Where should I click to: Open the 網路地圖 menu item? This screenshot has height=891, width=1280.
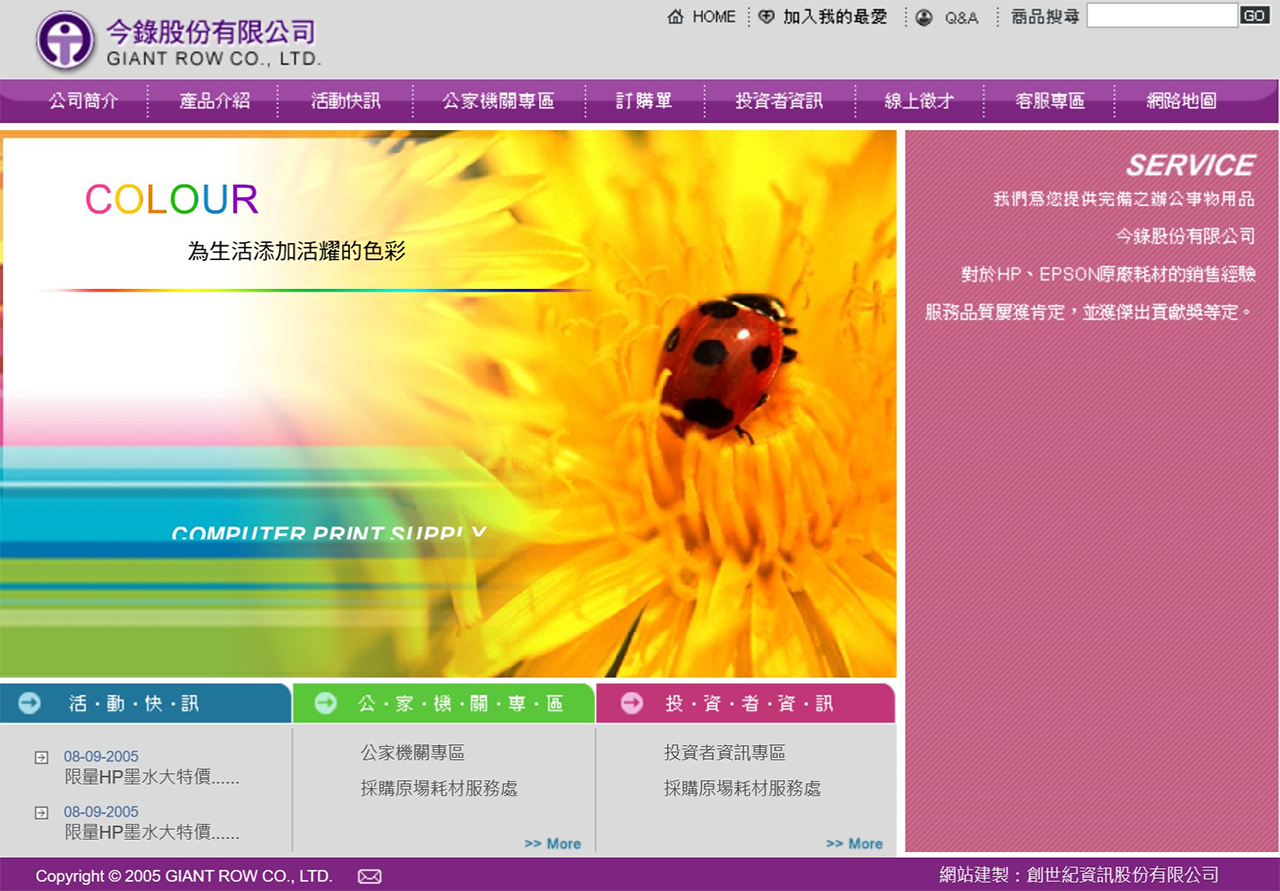1181,101
